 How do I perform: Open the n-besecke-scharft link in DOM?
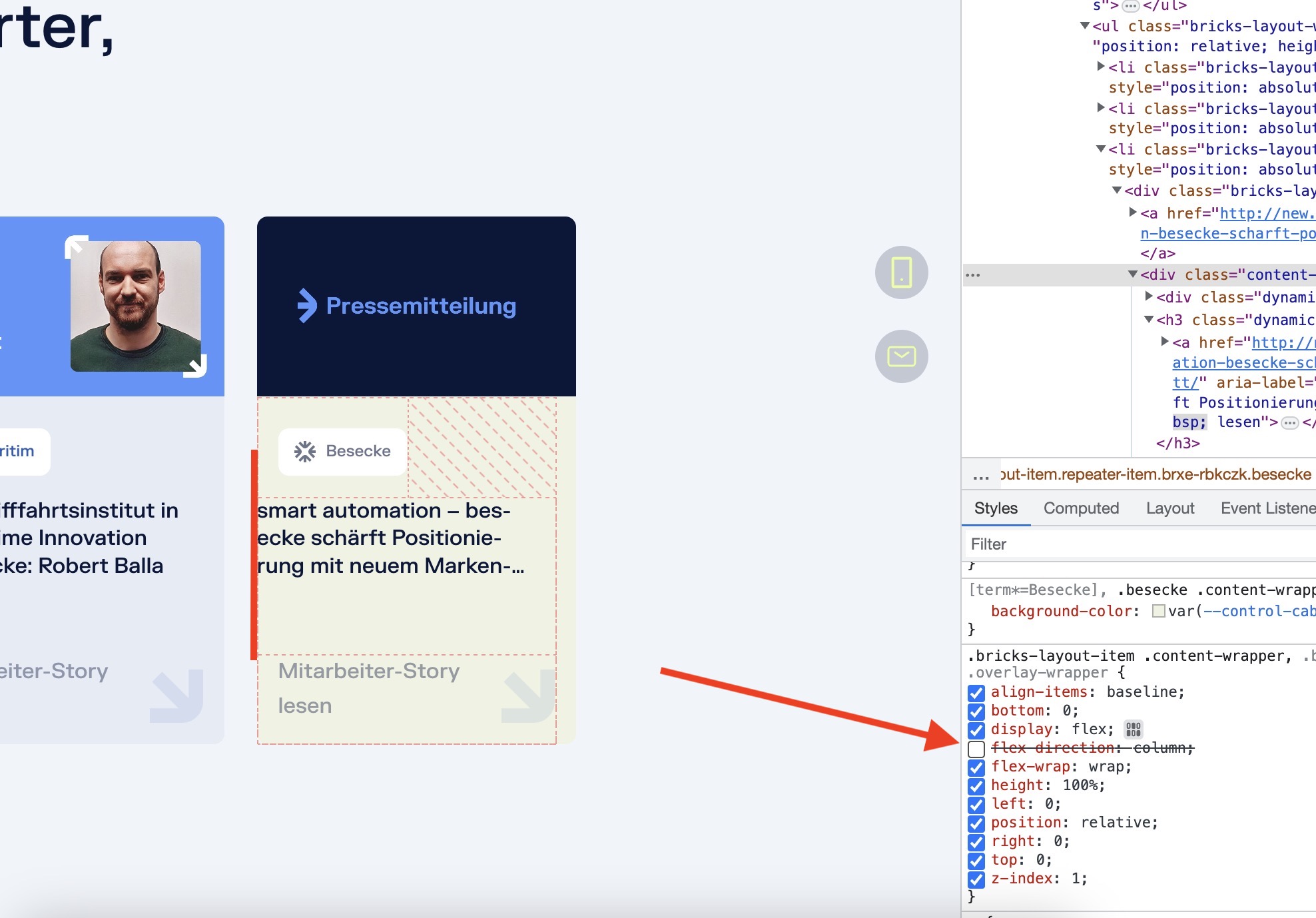1228,233
